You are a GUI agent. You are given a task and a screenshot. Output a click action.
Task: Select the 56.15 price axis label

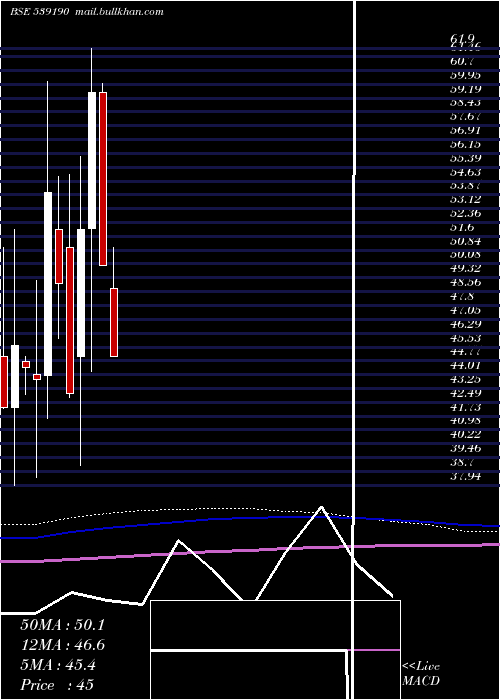click(x=465, y=144)
